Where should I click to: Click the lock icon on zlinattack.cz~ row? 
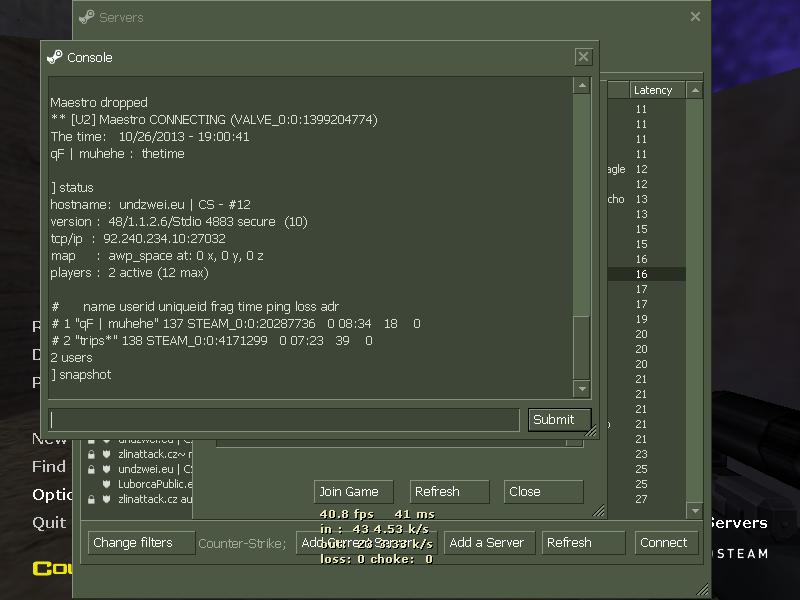pyautogui.click(x=91, y=454)
